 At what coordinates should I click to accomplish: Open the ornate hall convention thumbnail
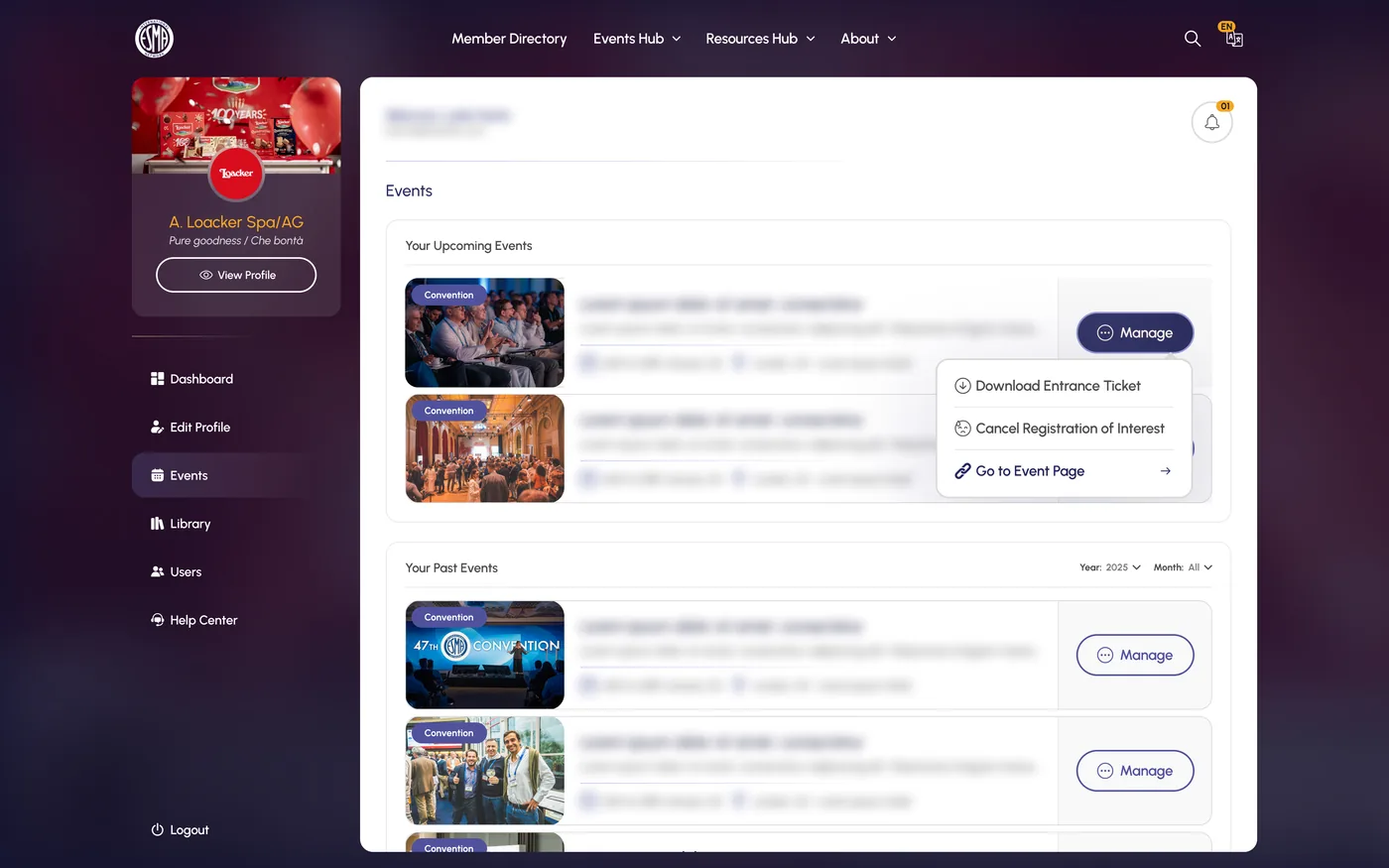[x=484, y=448]
